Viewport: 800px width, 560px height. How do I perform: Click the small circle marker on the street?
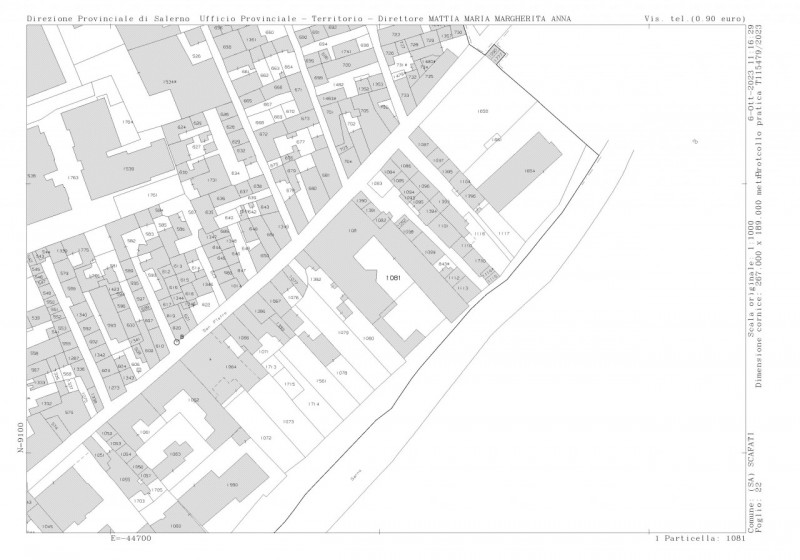coord(177,342)
